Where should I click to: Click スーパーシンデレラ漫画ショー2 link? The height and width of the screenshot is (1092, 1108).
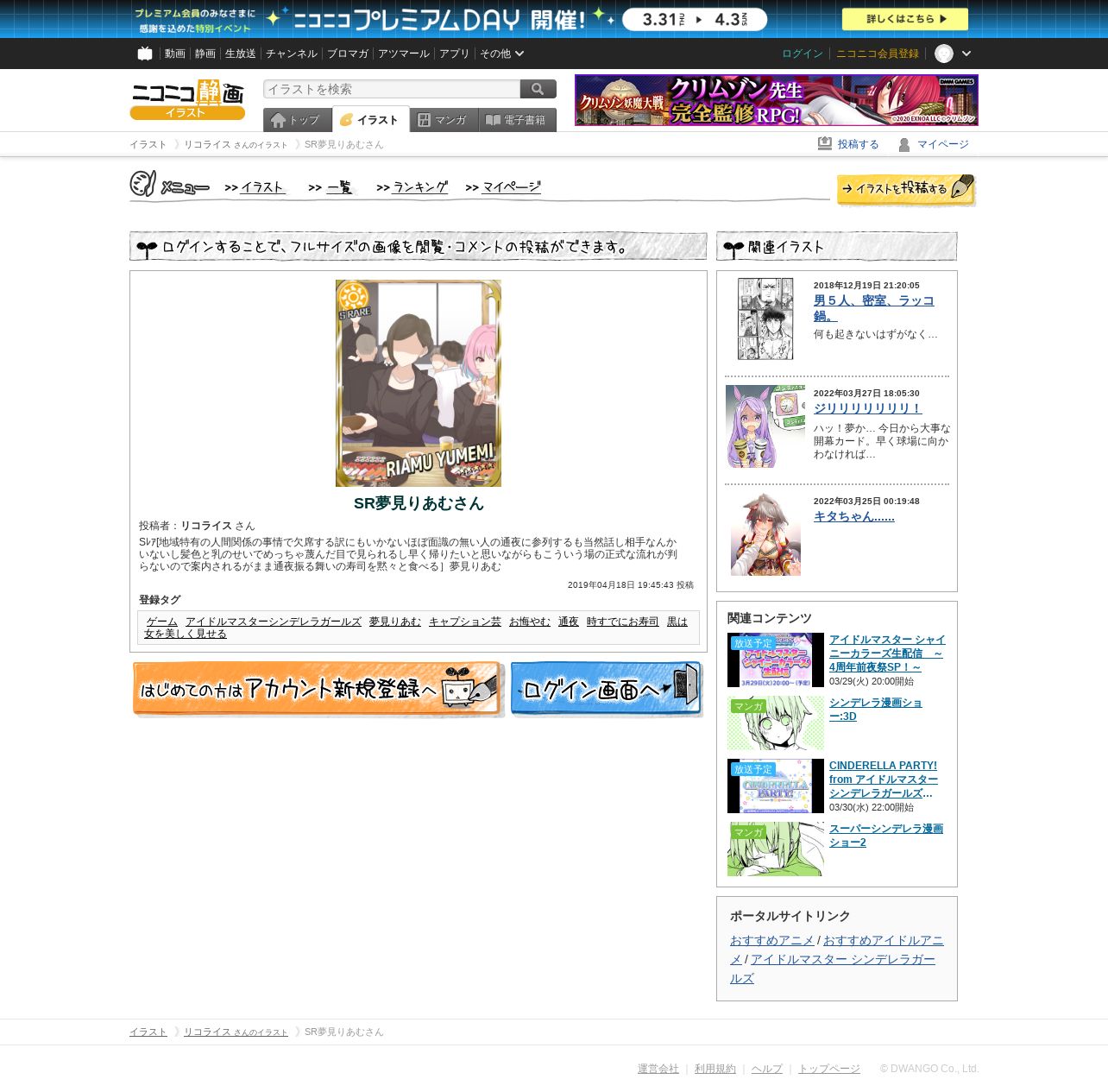[886, 836]
